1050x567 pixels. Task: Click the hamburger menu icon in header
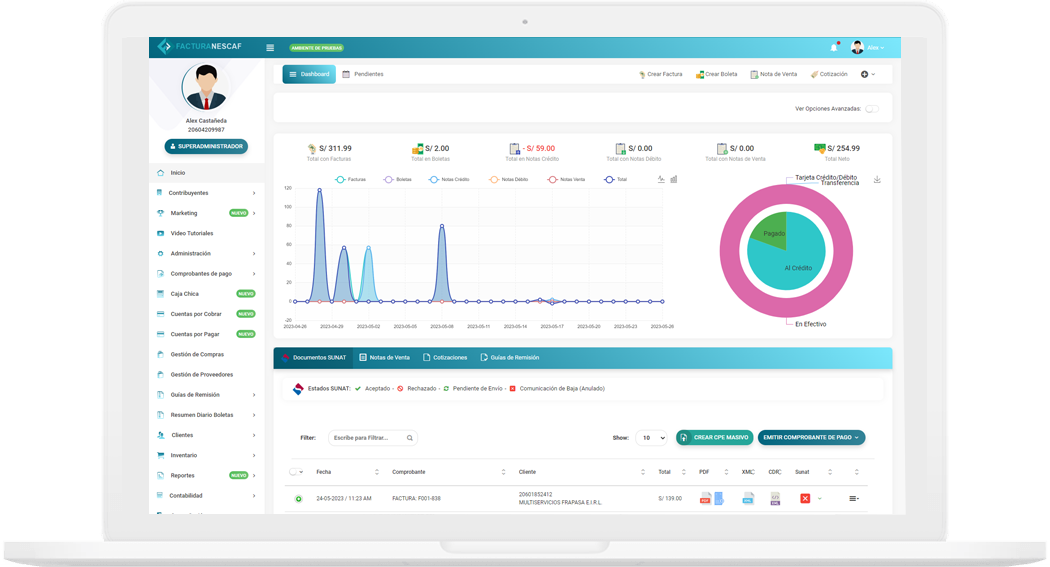[x=270, y=47]
